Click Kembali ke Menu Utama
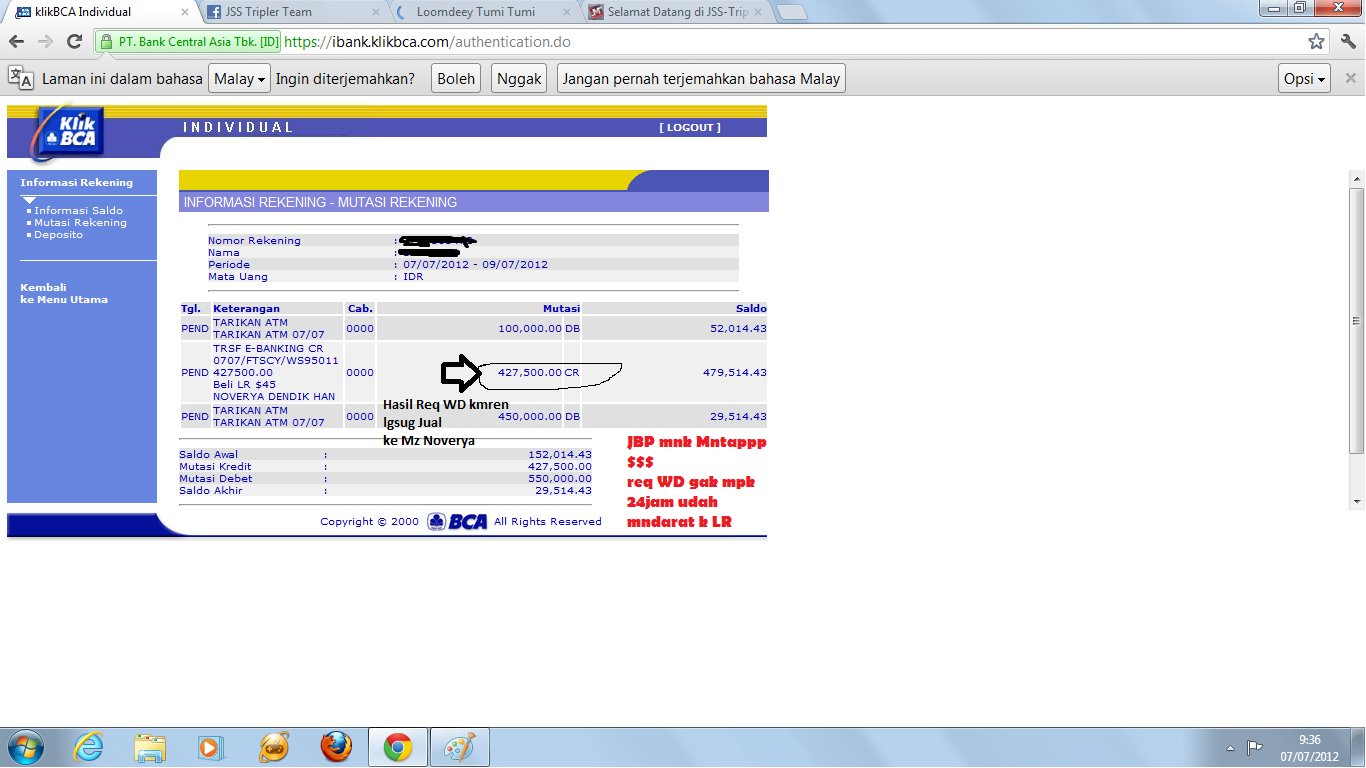The width and height of the screenshot is (1366, 768). click(x=64, y=294)
